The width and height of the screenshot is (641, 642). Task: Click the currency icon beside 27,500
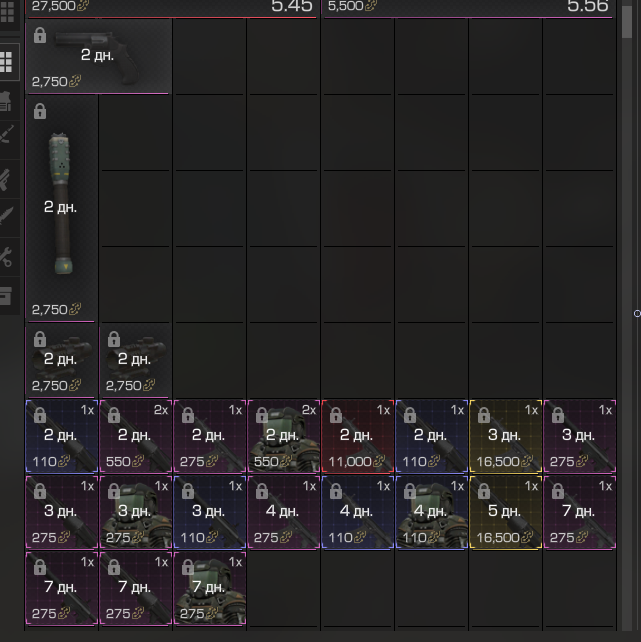[83, 6]
